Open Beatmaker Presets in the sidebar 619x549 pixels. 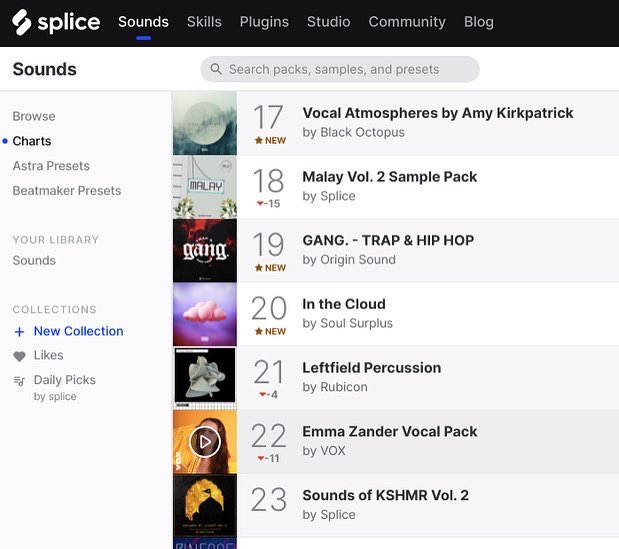pyautogui.click(x=67, y=191)
